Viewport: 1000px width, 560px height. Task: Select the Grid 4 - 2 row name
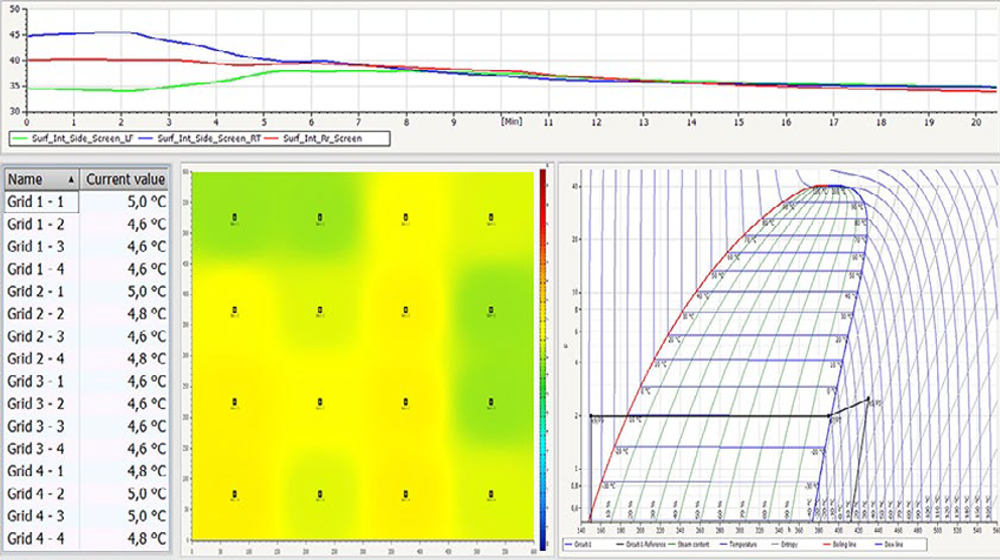[x=36, y=494]
